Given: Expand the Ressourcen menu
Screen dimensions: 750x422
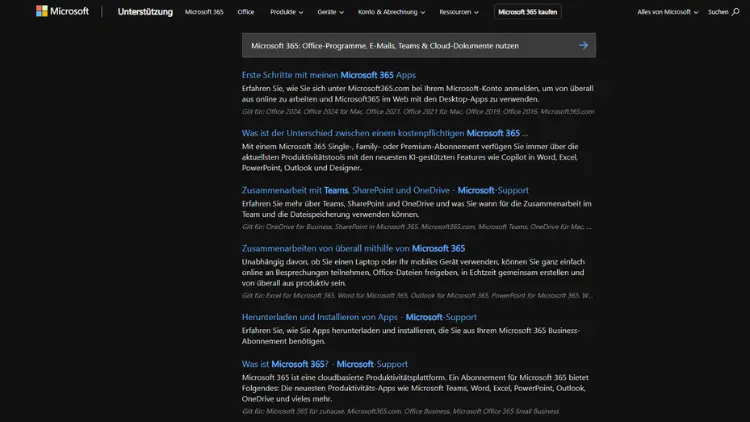Looking at the screenshot, I should [459, 12].
